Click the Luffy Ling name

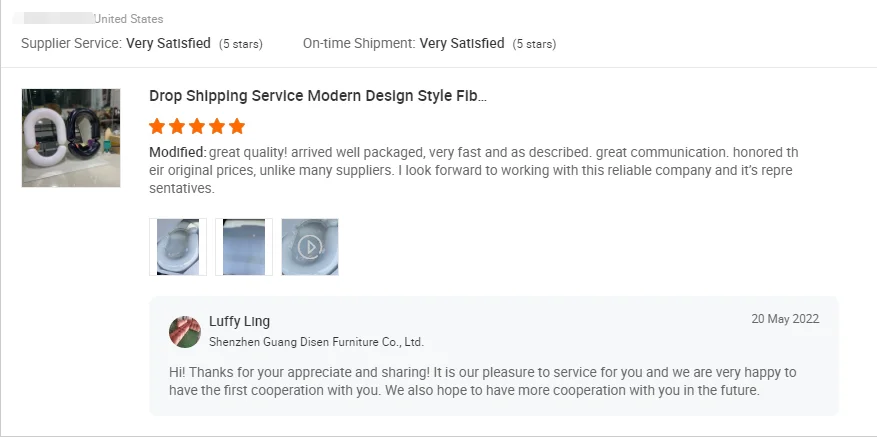[x=239, y=321]
